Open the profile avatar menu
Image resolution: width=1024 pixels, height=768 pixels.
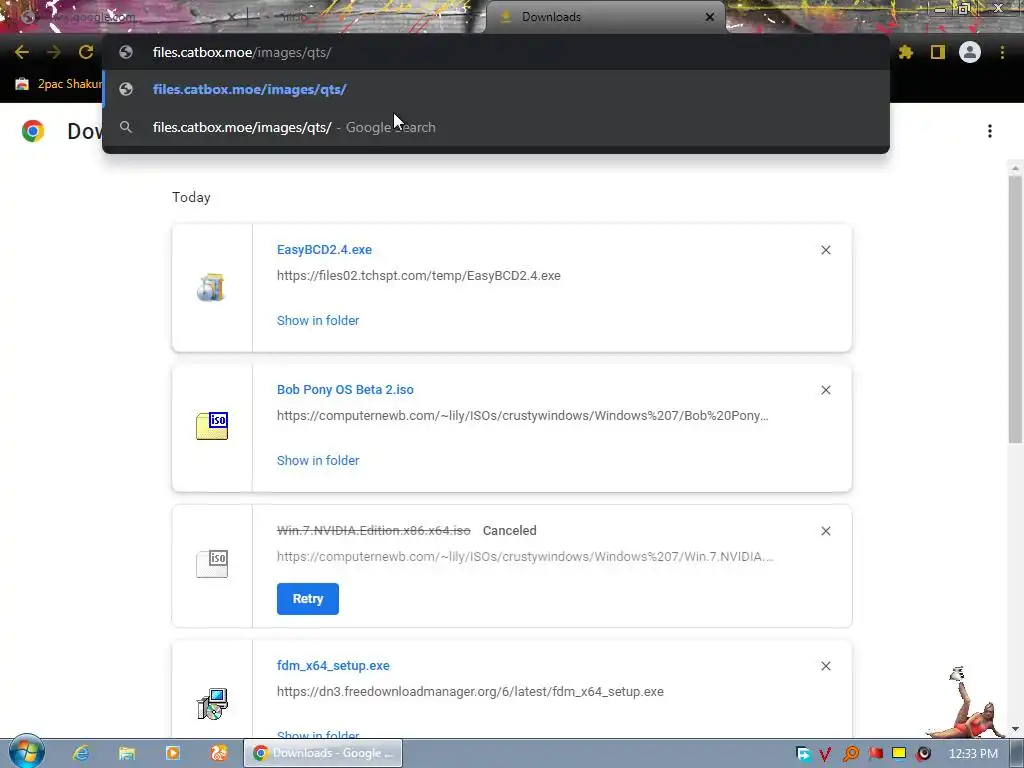pos(970,52)
